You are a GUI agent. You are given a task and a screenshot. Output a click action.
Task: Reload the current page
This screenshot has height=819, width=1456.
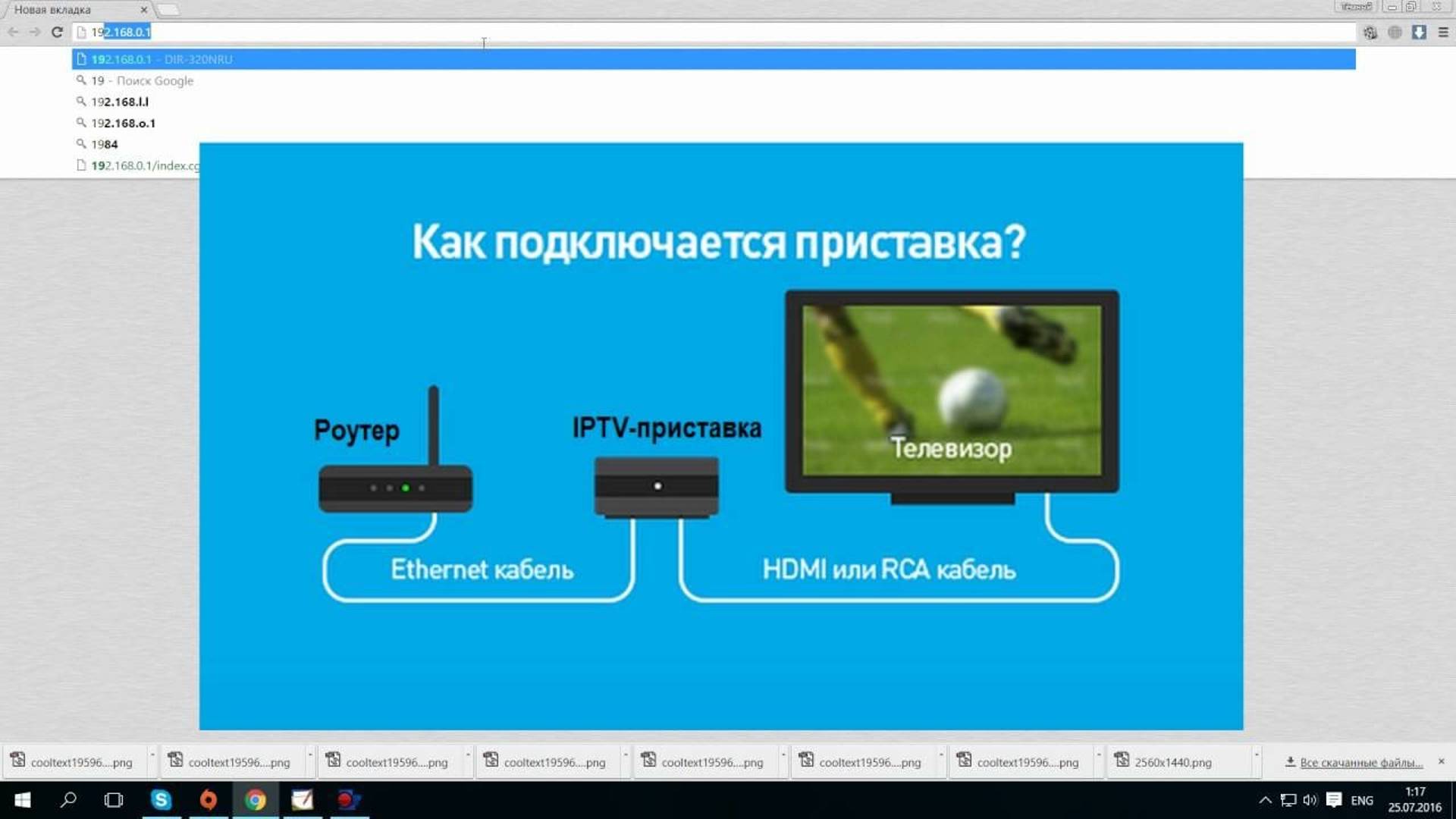pos(56,33)
